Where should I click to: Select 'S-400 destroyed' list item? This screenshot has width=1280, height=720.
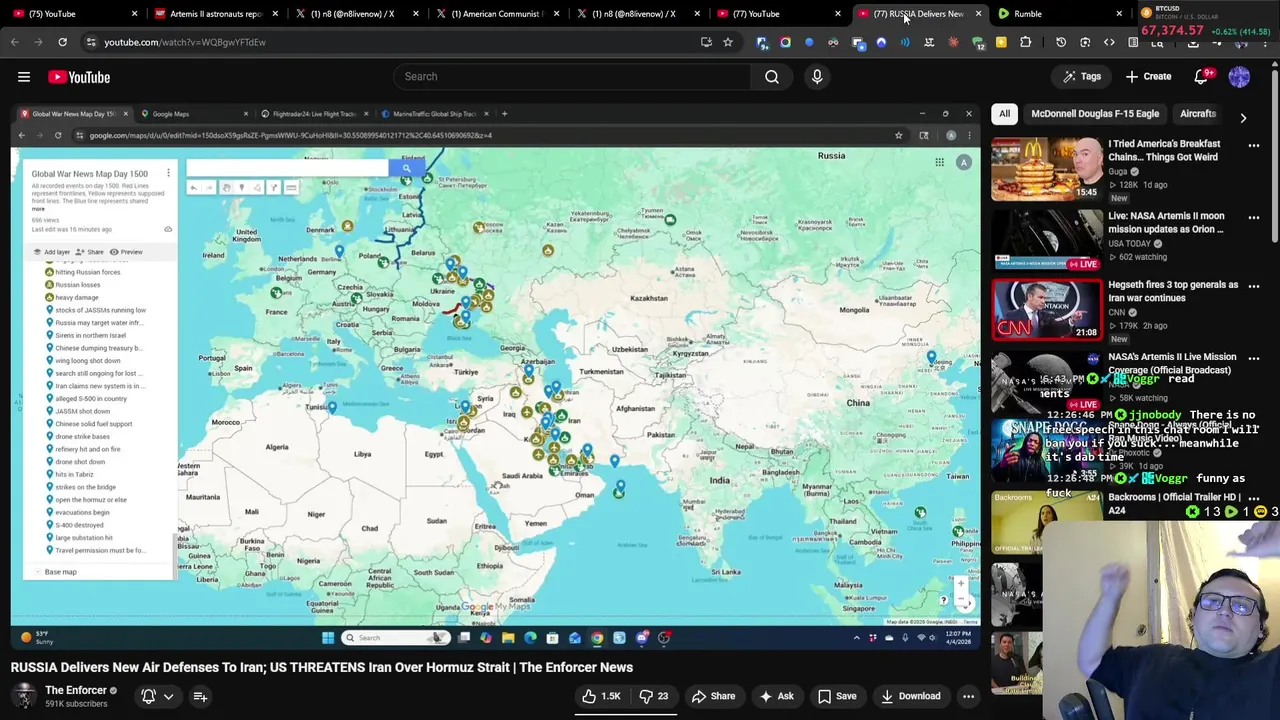(79, 525)
